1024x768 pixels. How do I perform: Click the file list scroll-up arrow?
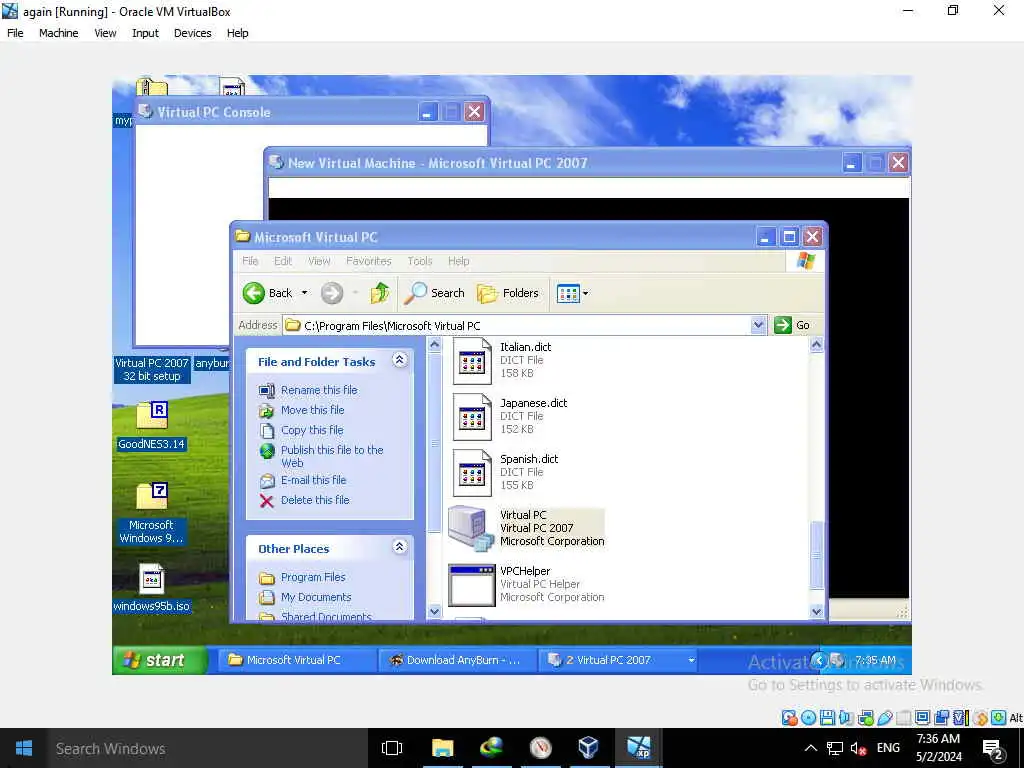[x=816, y=344]
